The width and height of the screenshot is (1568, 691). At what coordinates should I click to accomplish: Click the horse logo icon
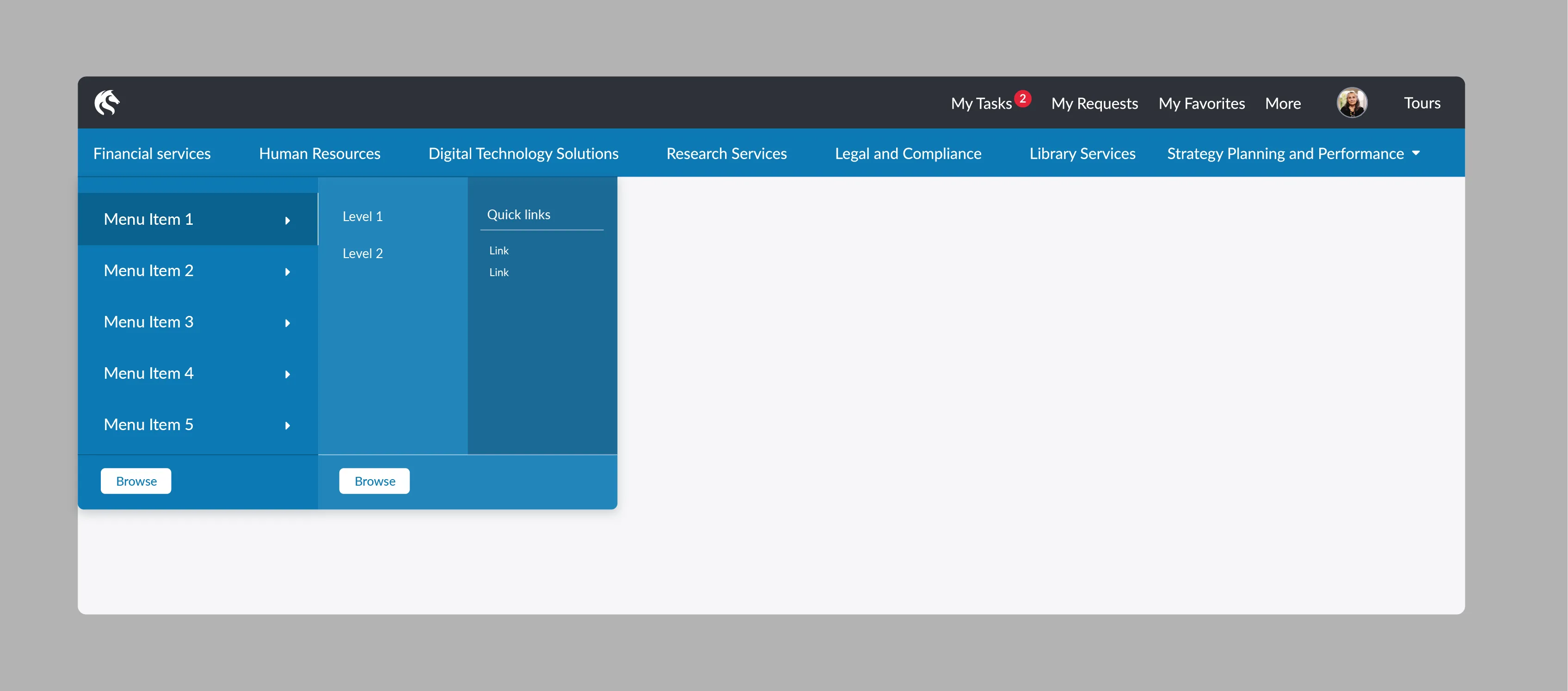(107, 102)
